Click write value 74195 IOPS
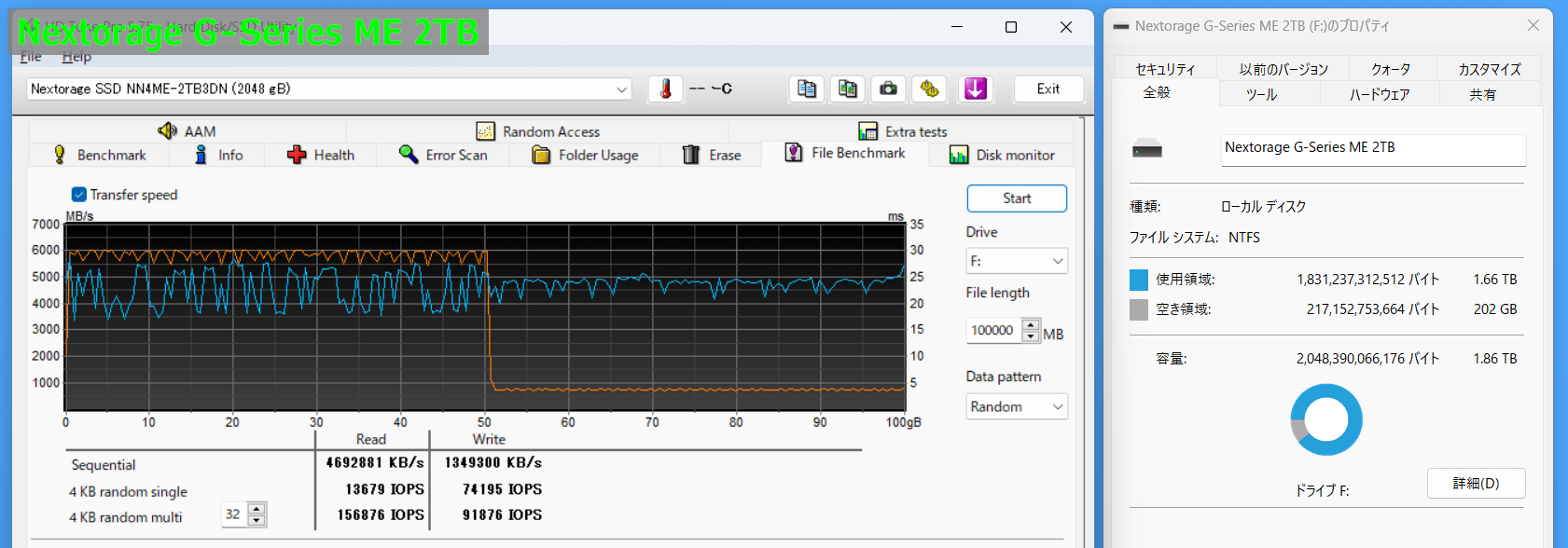The width and height of the screenshot is (1568, 548). [x=502, y=489]
